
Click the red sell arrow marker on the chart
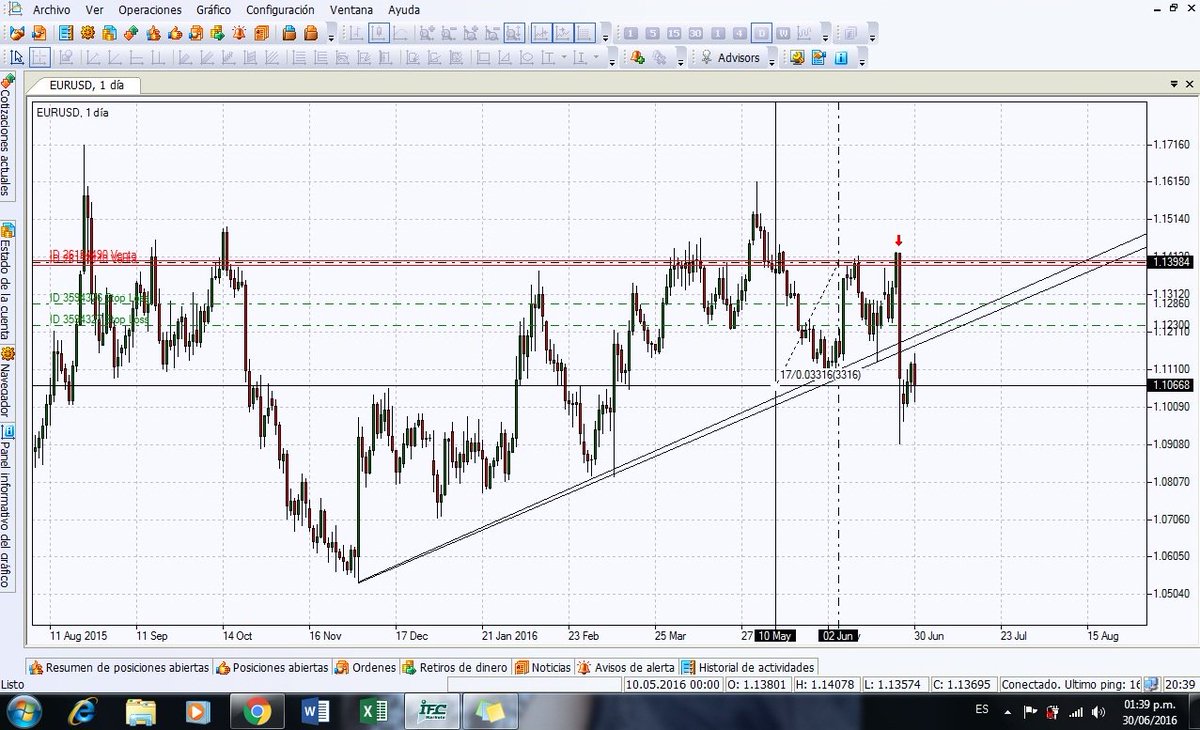click(x=898, y=240)
